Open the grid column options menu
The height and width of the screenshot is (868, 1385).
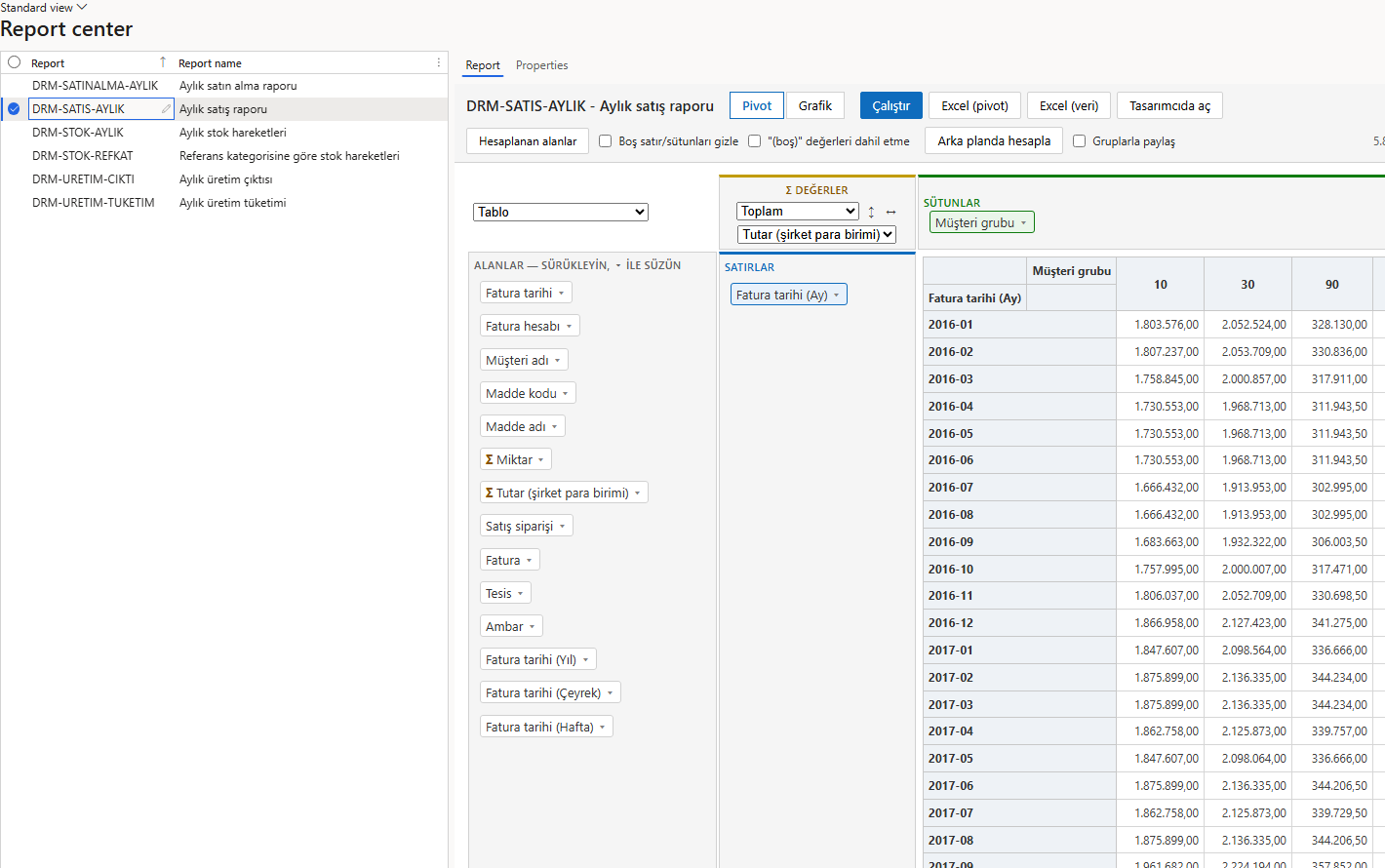pyautogui.click(x=438, y=62)
